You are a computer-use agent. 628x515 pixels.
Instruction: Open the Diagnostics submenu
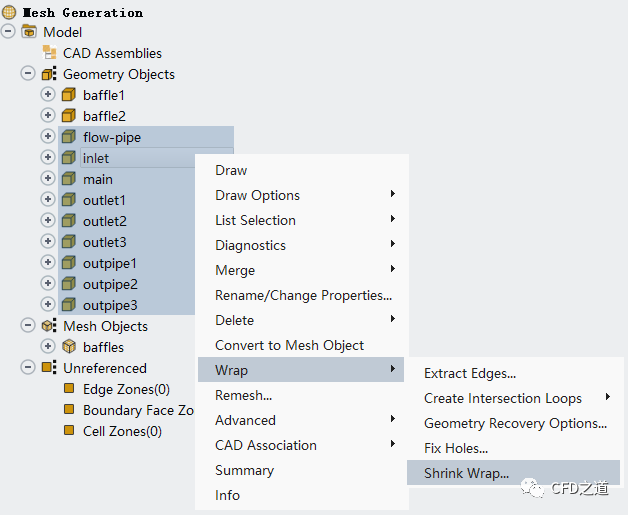pos(250,245)
